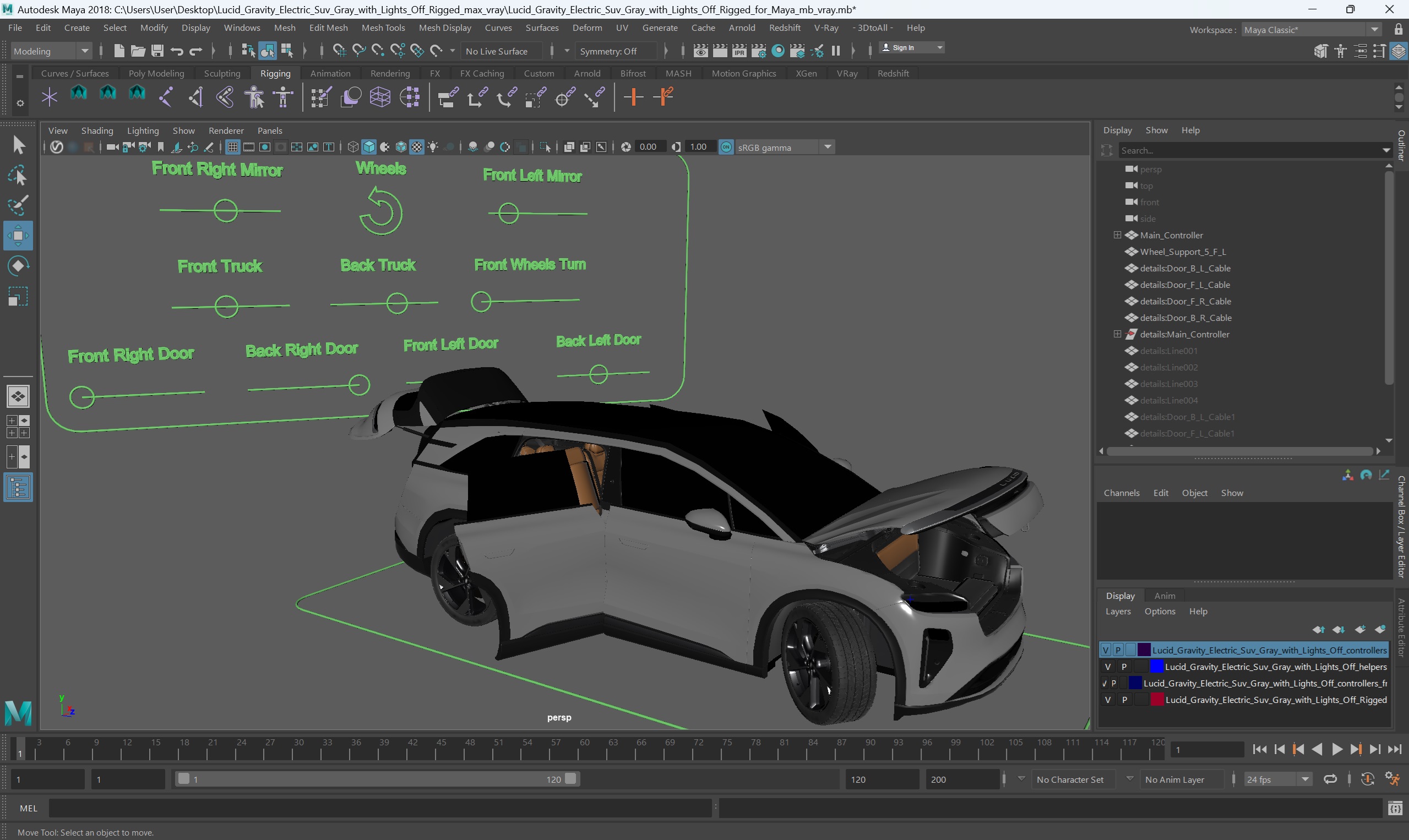Toggle smooth shade all in viewport
The height and width of the screenshot is (840, 1409).
pos(369,147)
